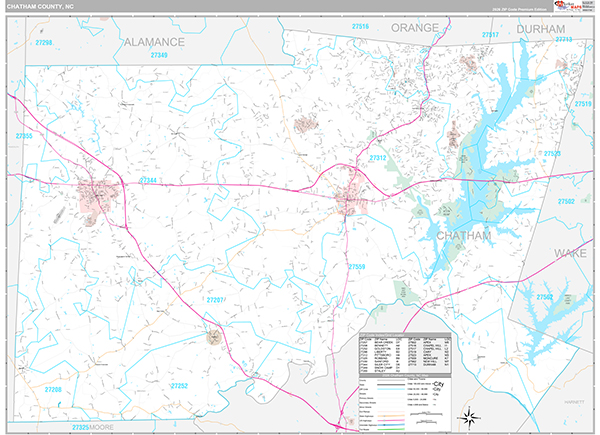
Task: Click the compass rose icon
Action: [471, 417]
